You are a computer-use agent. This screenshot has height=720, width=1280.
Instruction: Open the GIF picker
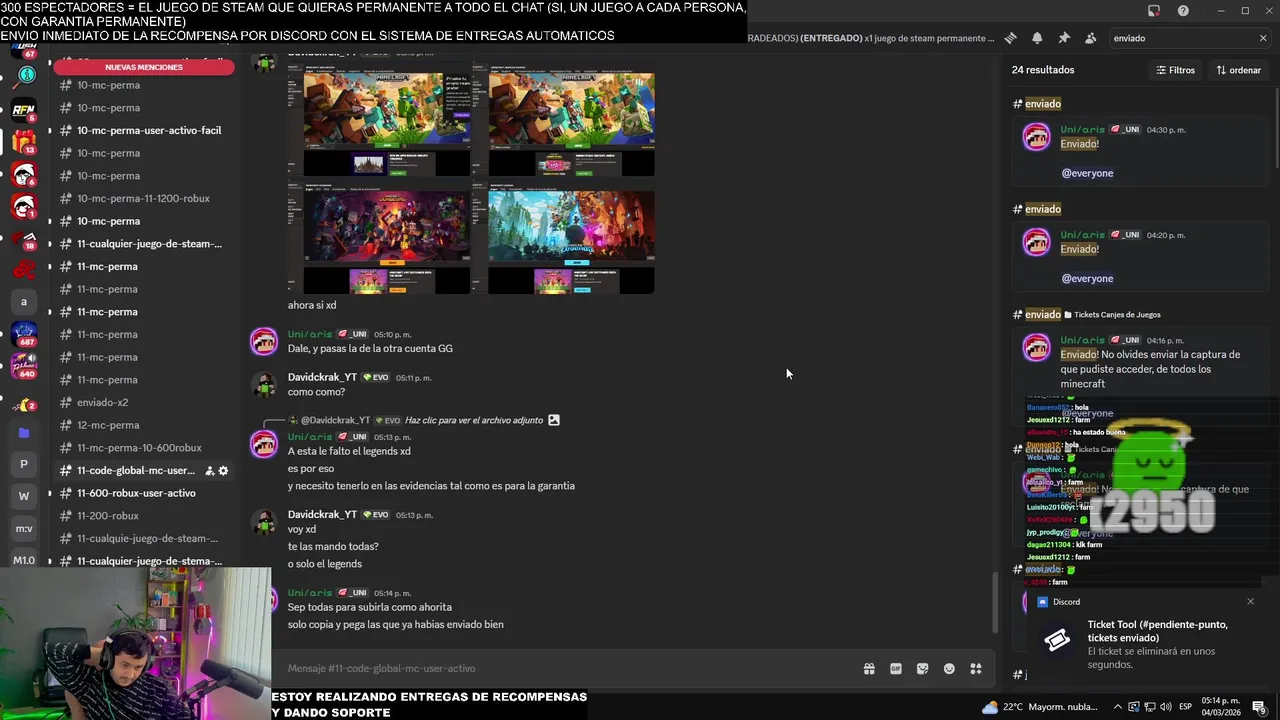pos(896,669)
